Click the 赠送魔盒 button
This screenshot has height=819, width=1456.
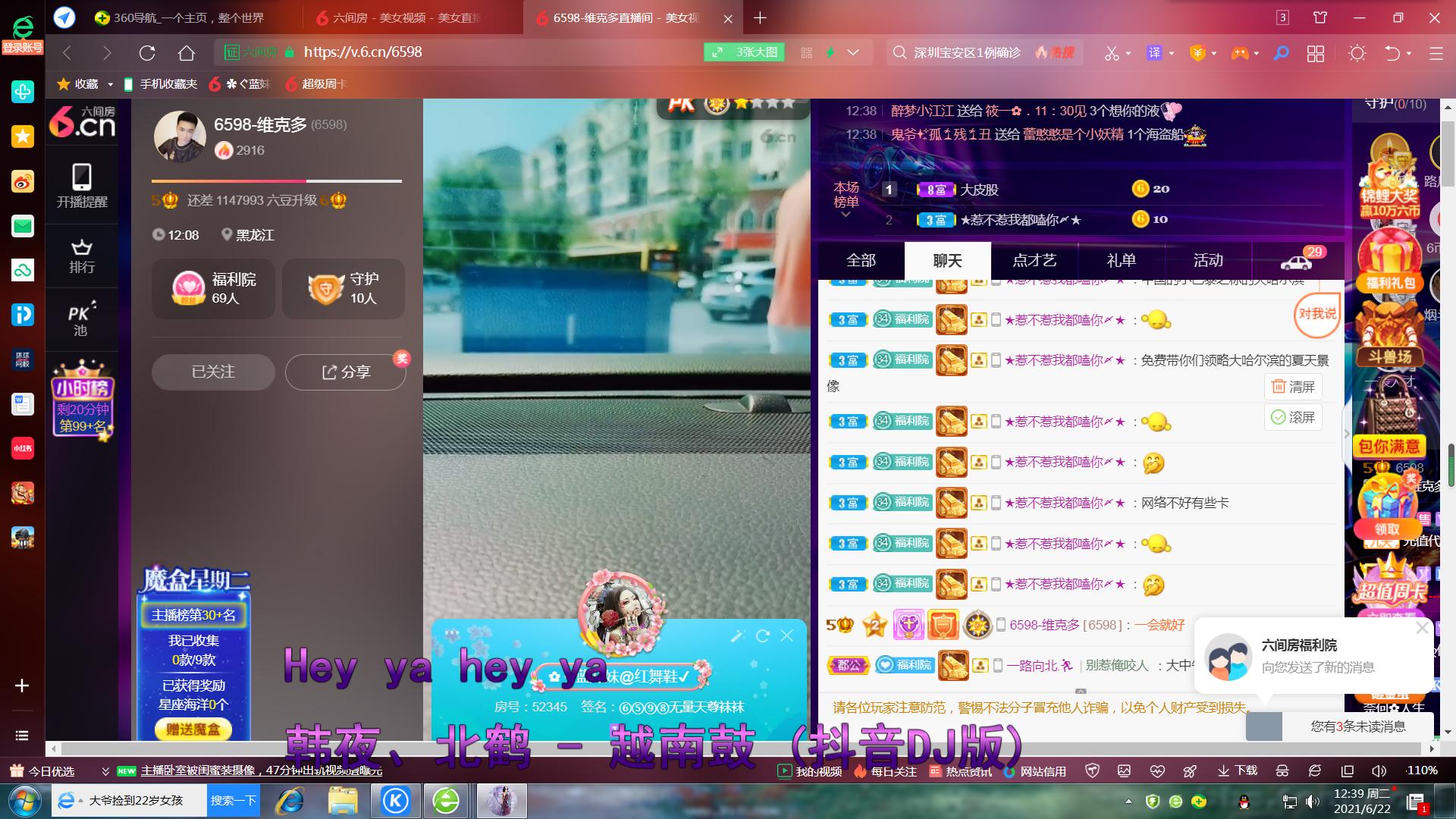[x=193, y=729]
